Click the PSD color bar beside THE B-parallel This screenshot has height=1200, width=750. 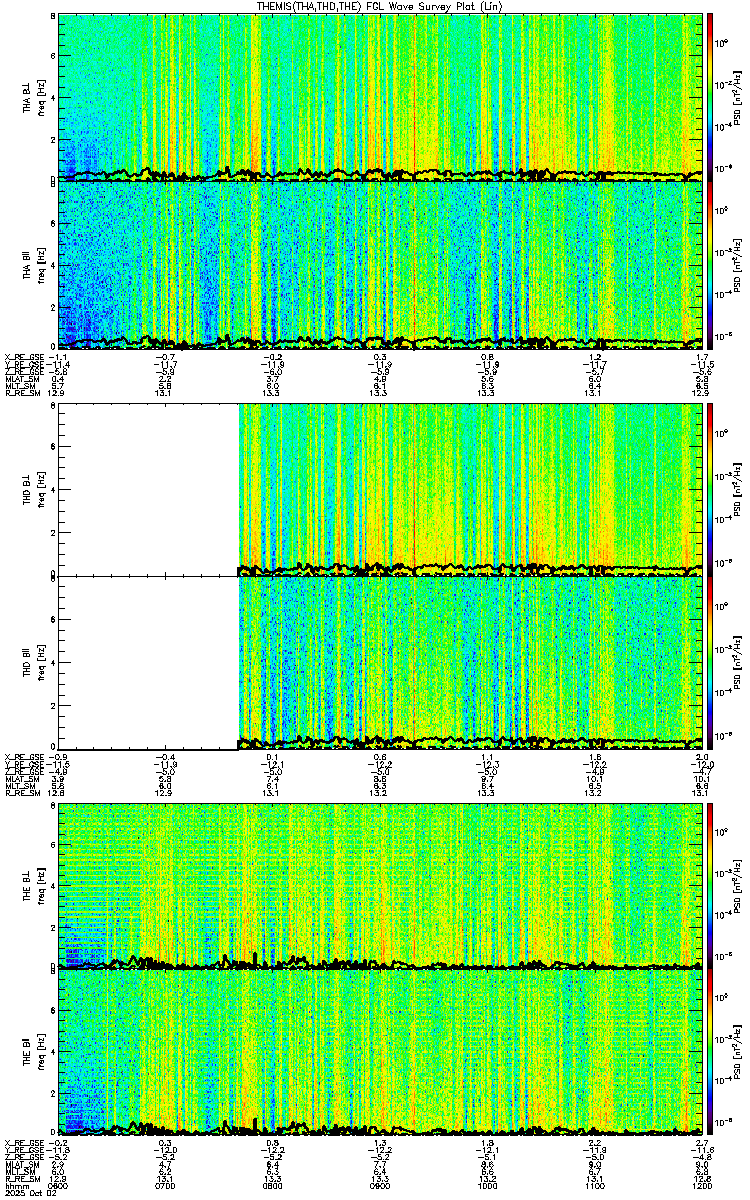(x=710, y=1053)
